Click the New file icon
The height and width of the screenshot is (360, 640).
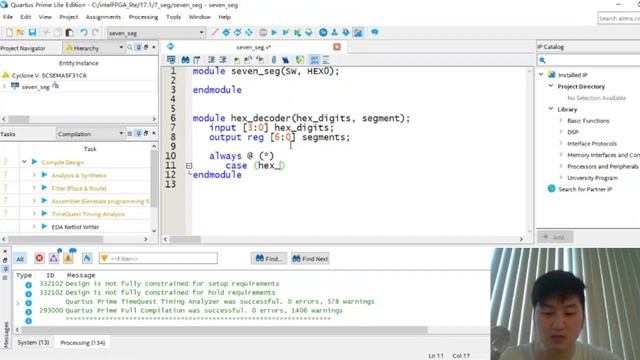tap(9, 33)
